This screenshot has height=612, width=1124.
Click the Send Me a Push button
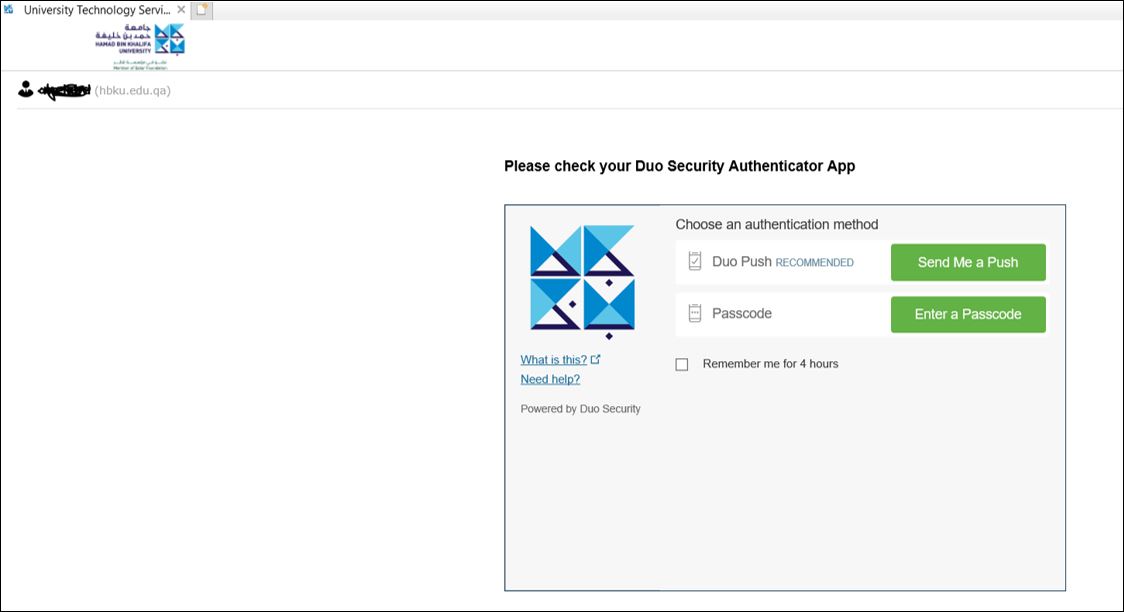(x=968, y=262)
